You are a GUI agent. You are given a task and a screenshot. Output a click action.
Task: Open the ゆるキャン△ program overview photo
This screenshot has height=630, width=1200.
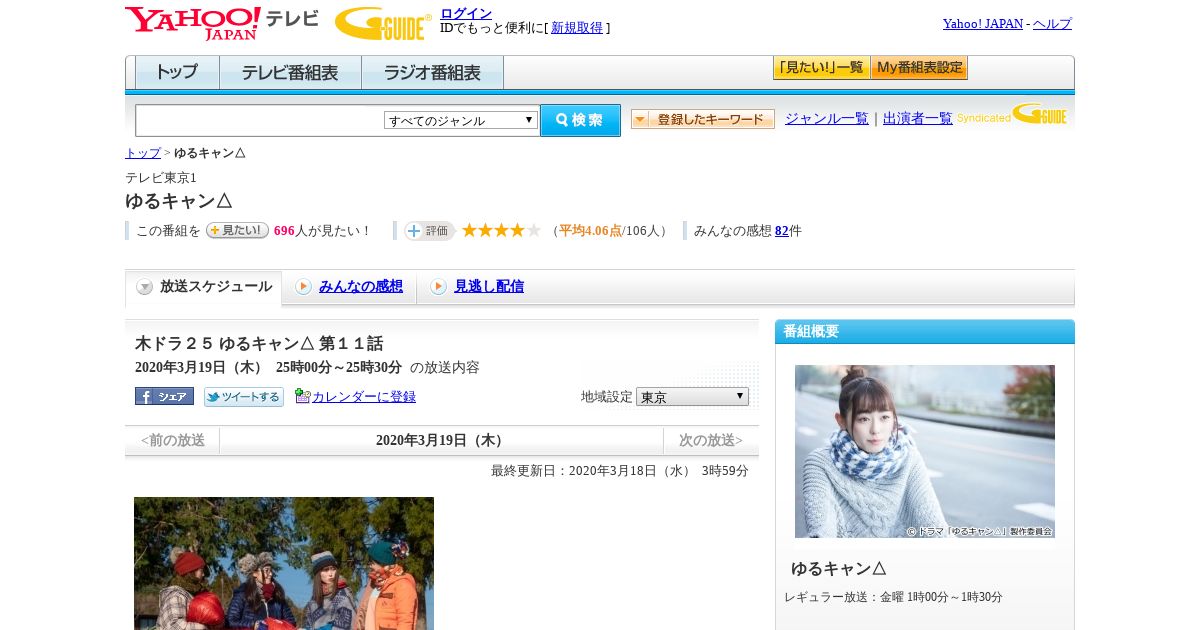pos(925,451)
